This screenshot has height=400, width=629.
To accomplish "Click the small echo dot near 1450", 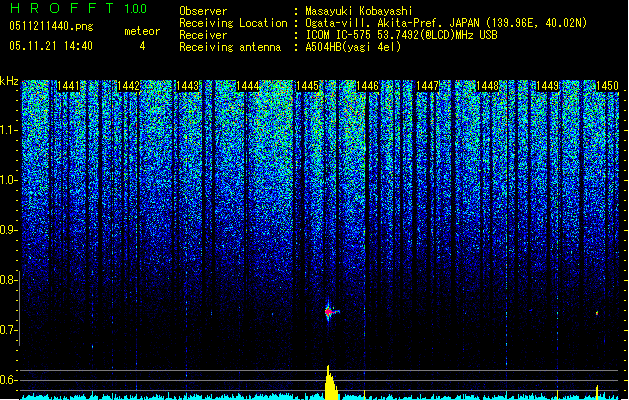I will tap(597, 313).
